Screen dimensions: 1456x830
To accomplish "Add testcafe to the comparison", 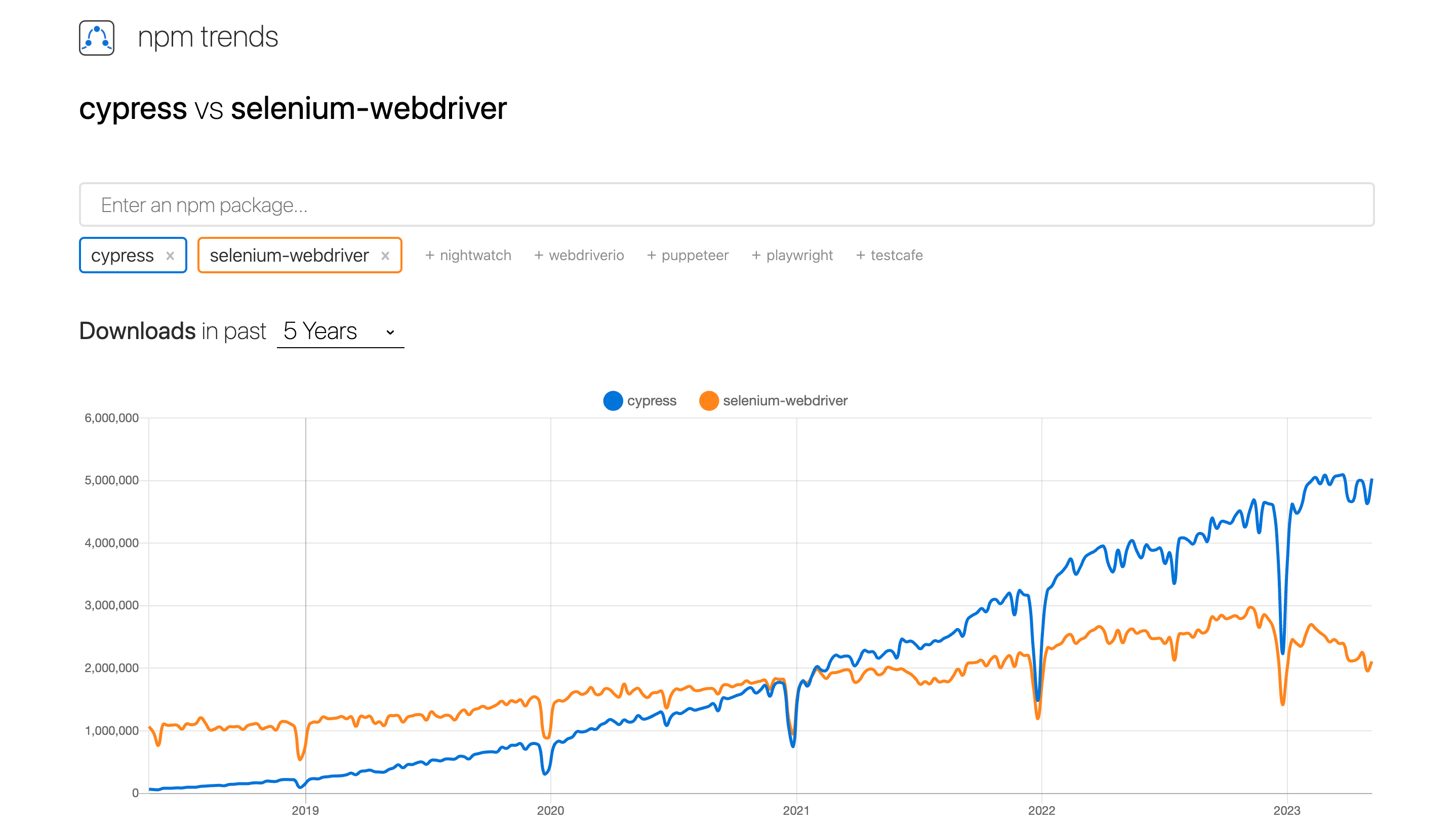I will pos(889,256).
